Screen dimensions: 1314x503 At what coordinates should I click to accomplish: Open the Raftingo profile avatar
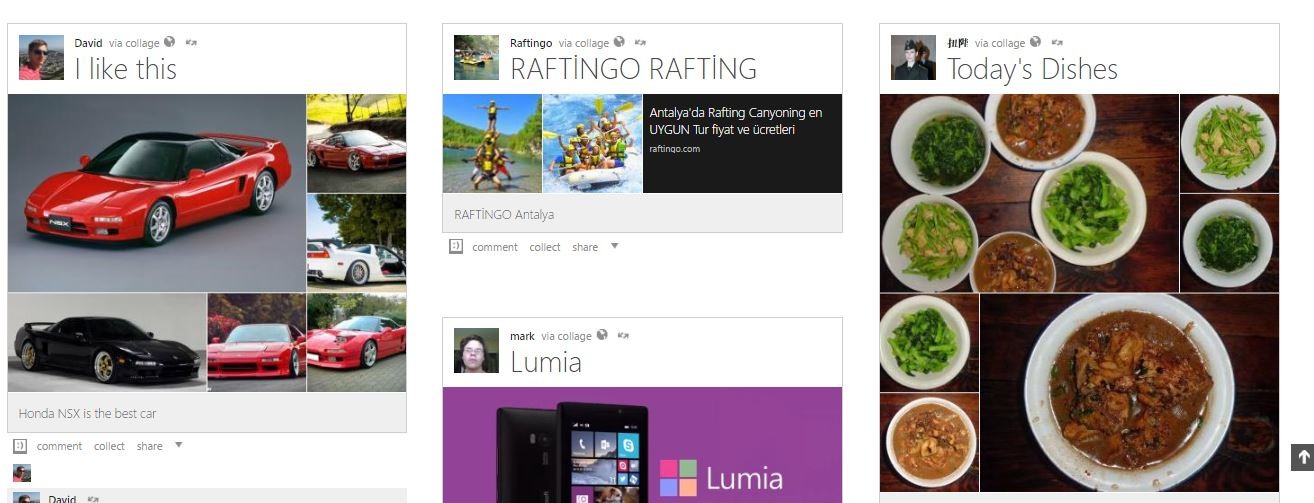click(476, 58)
